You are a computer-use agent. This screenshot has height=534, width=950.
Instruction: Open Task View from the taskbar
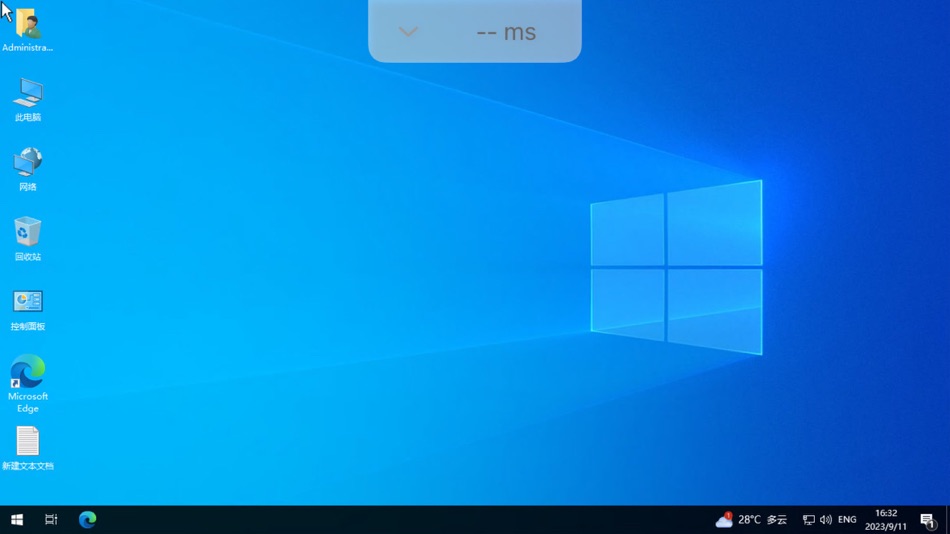pos(51,519)
